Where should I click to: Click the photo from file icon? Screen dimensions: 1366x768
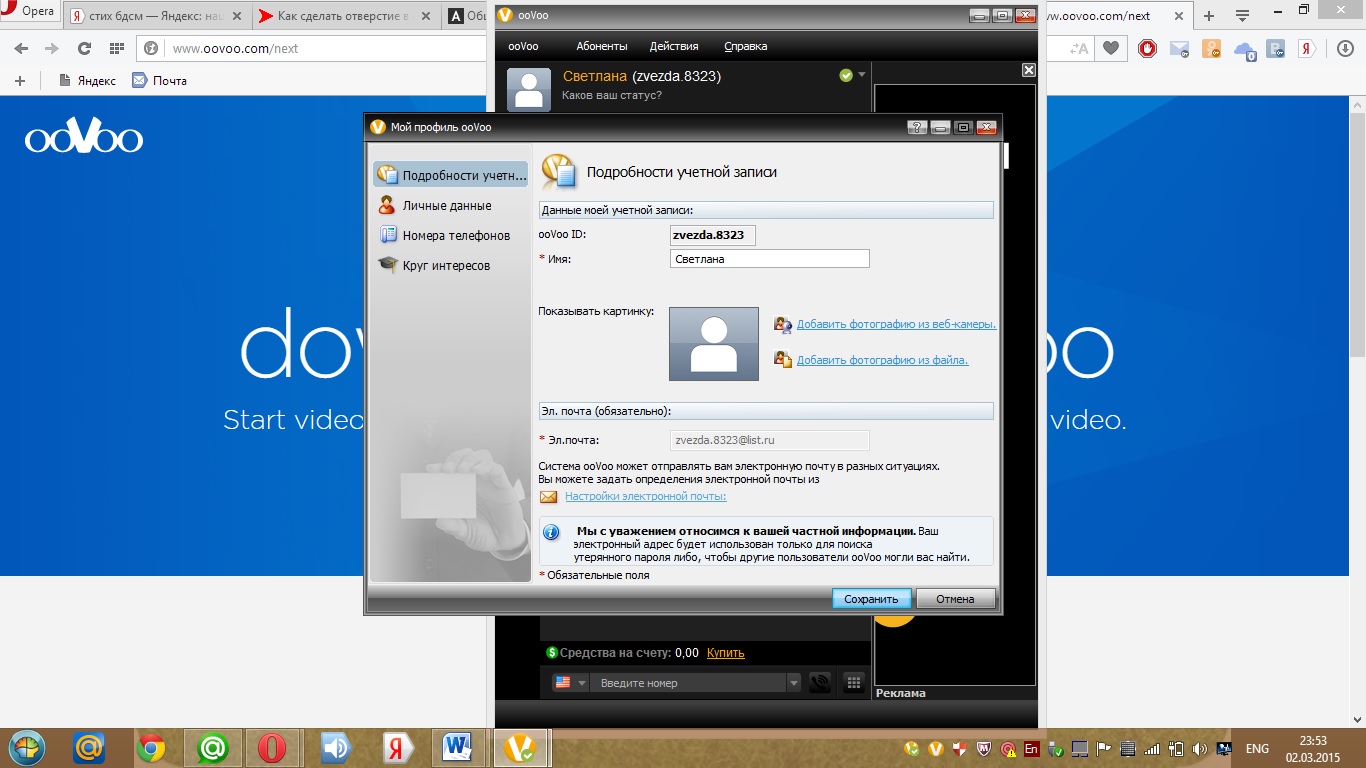click(783, 359)
